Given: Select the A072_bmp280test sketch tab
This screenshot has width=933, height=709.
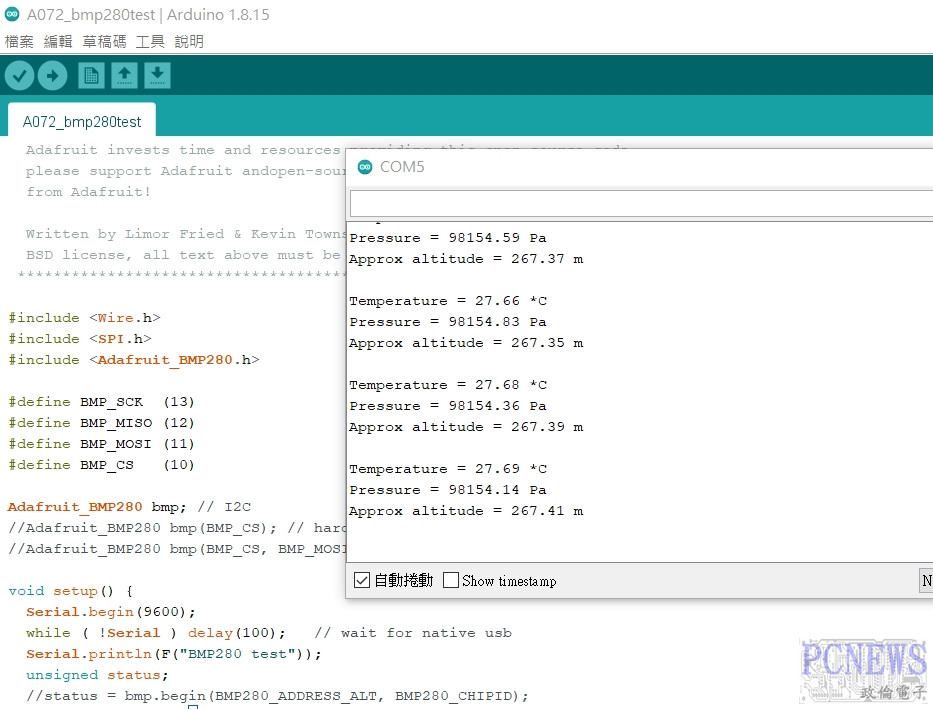Looking at the screenshot, I should point(82,121).
